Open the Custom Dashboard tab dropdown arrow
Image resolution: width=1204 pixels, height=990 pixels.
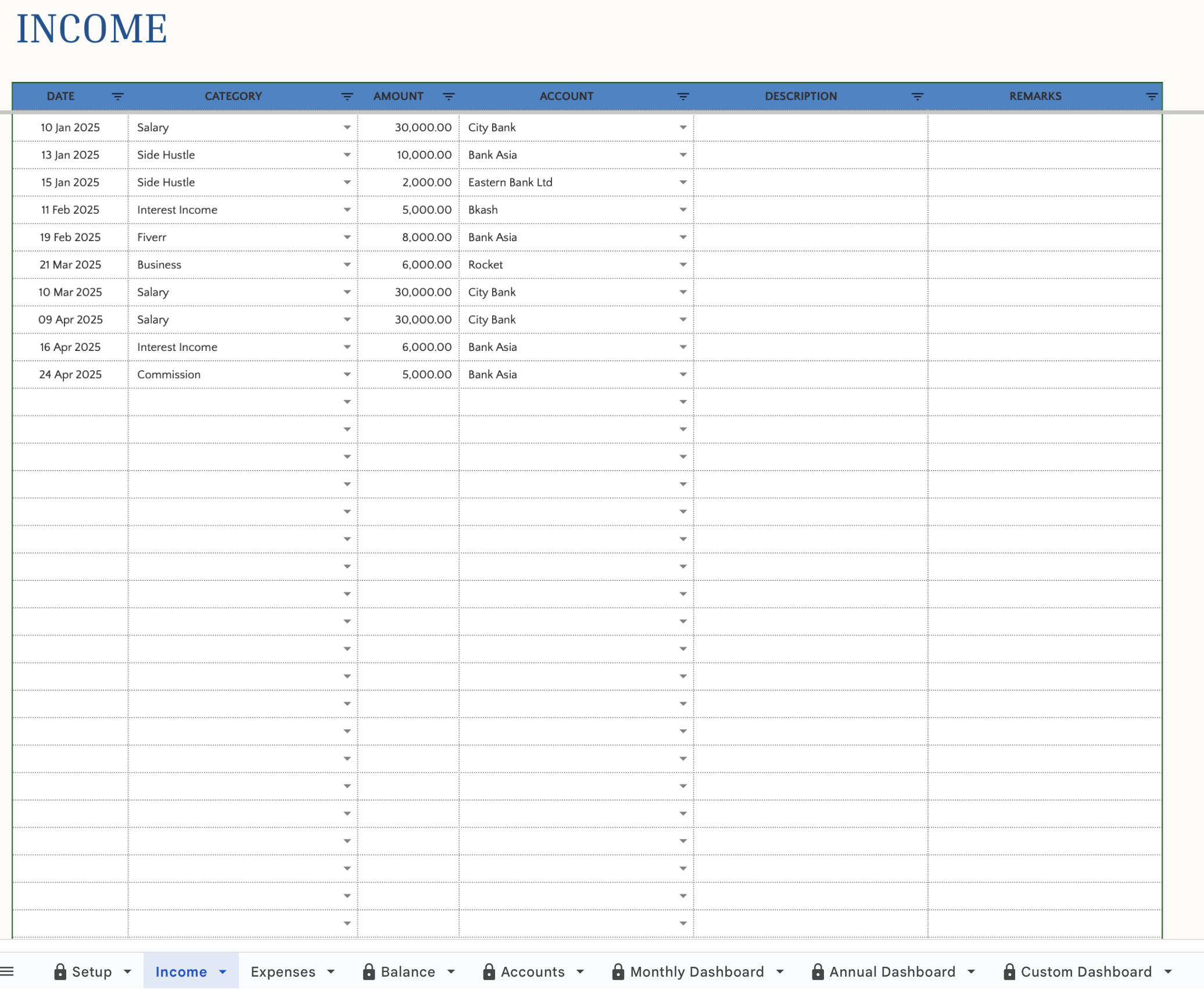coord(1168,971)
